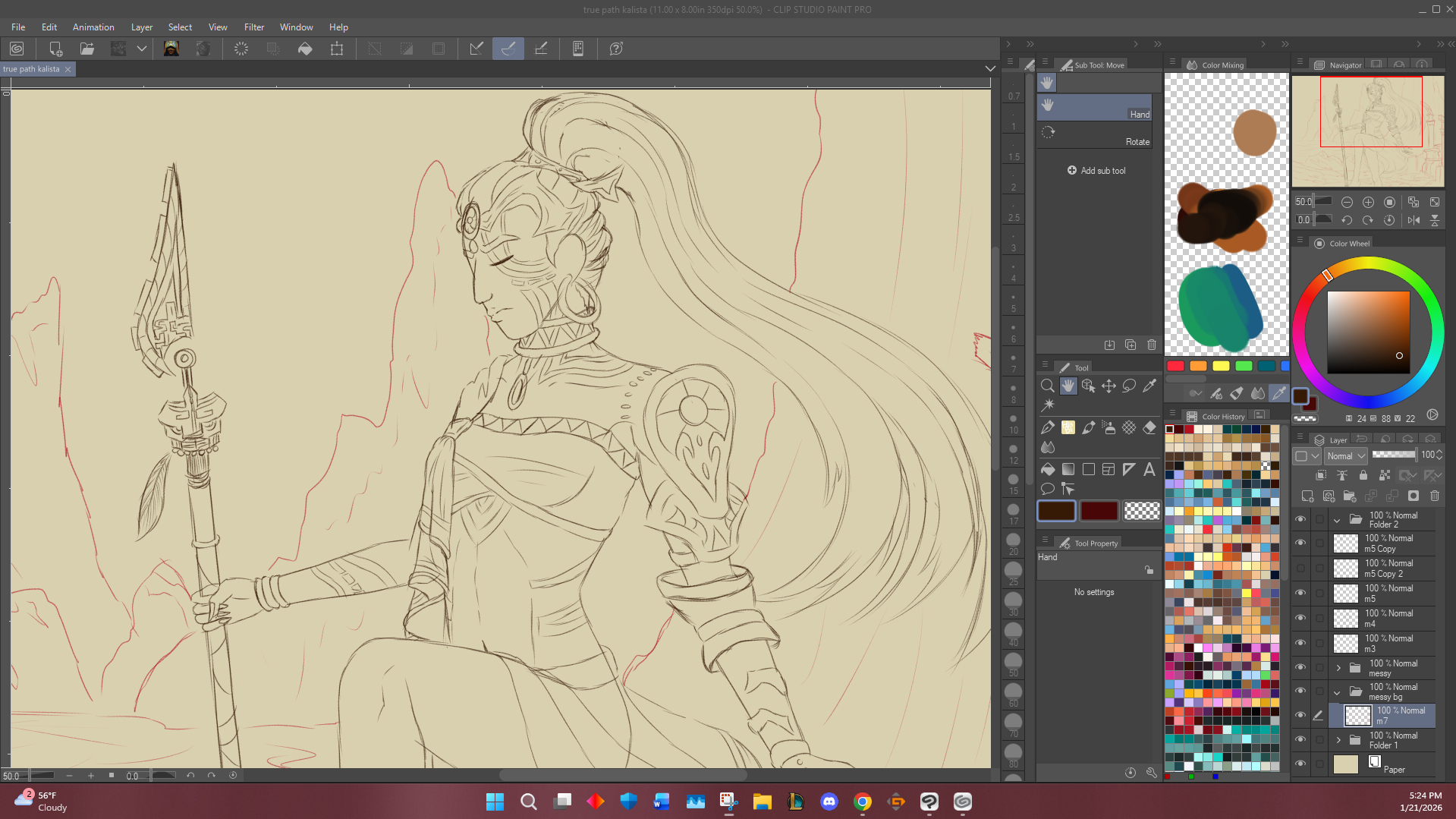The width and height of the screenshot is (1456, 819).
Task: Toggle visibility of the Paper layer
Action: point(1300,764)
